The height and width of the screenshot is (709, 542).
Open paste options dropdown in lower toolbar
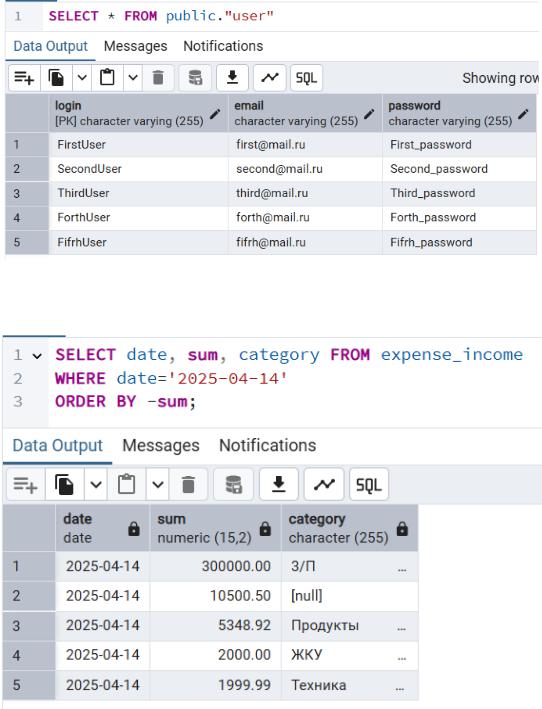(x=157, y=485)
